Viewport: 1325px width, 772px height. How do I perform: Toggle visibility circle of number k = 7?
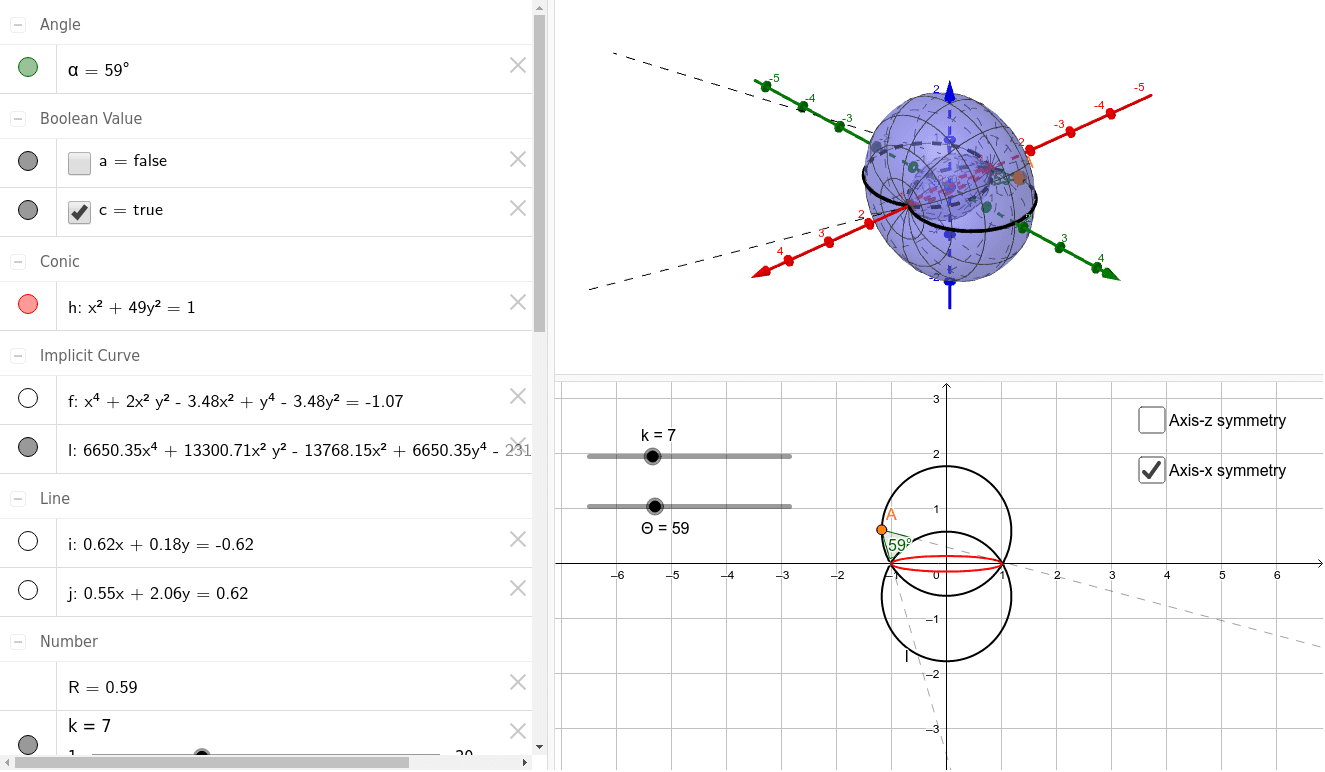click(28, 745)
